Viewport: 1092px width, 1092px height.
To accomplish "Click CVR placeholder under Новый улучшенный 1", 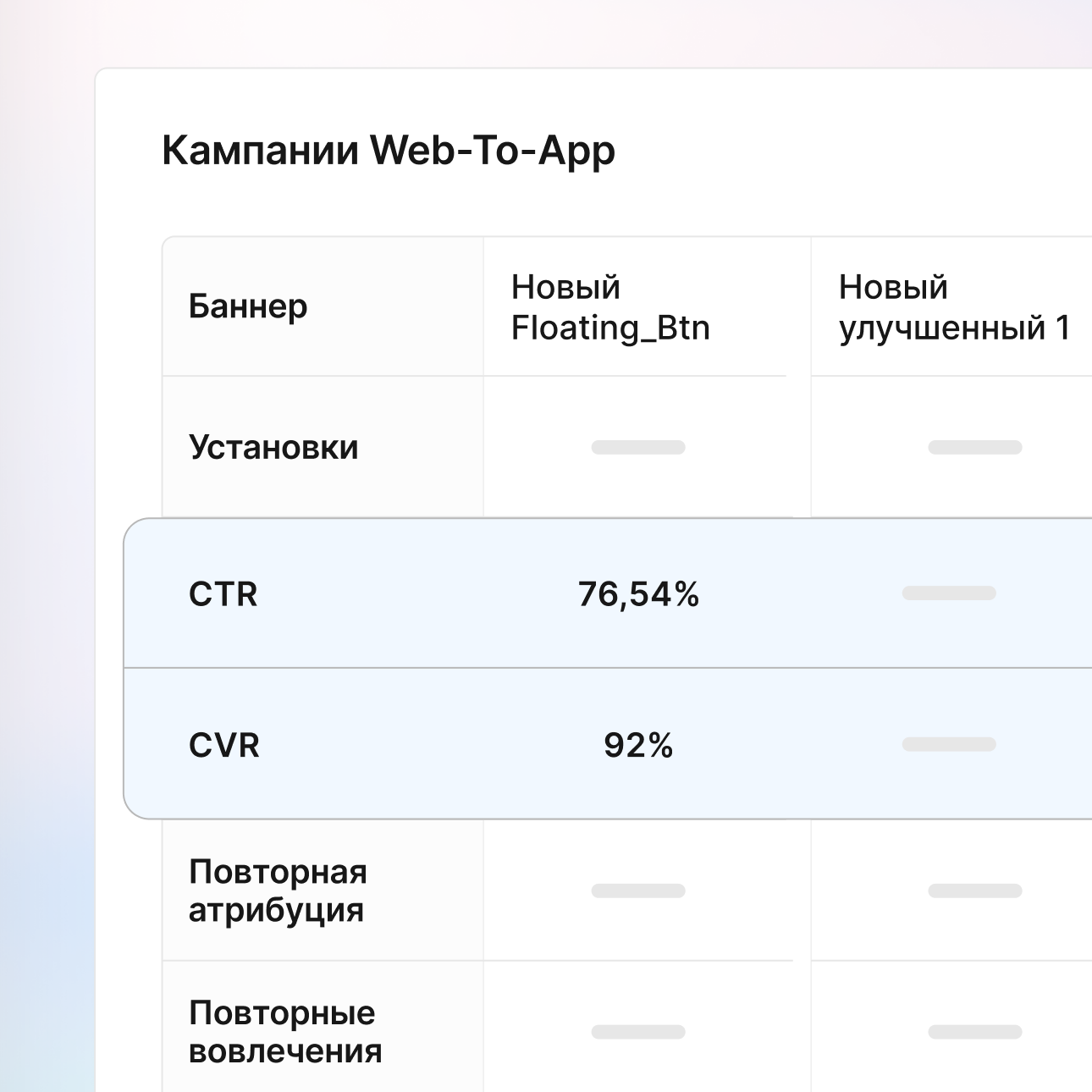I will (x=948, y=744).
